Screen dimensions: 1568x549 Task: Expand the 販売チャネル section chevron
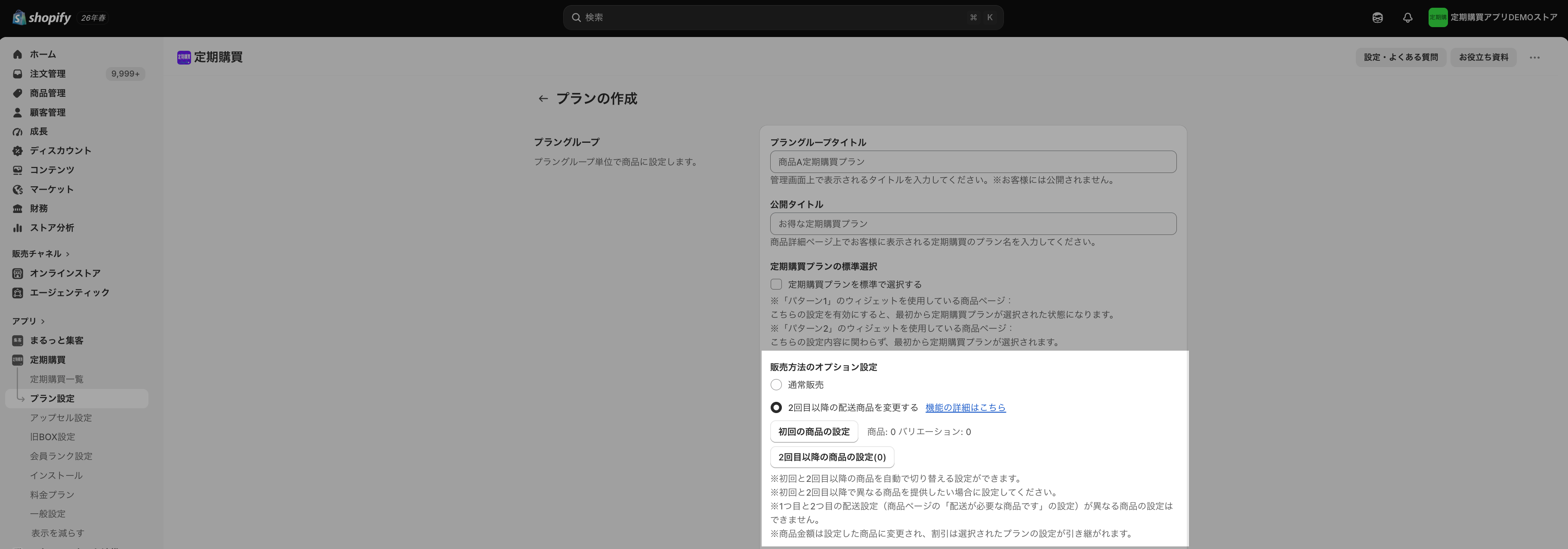point(68,254)
